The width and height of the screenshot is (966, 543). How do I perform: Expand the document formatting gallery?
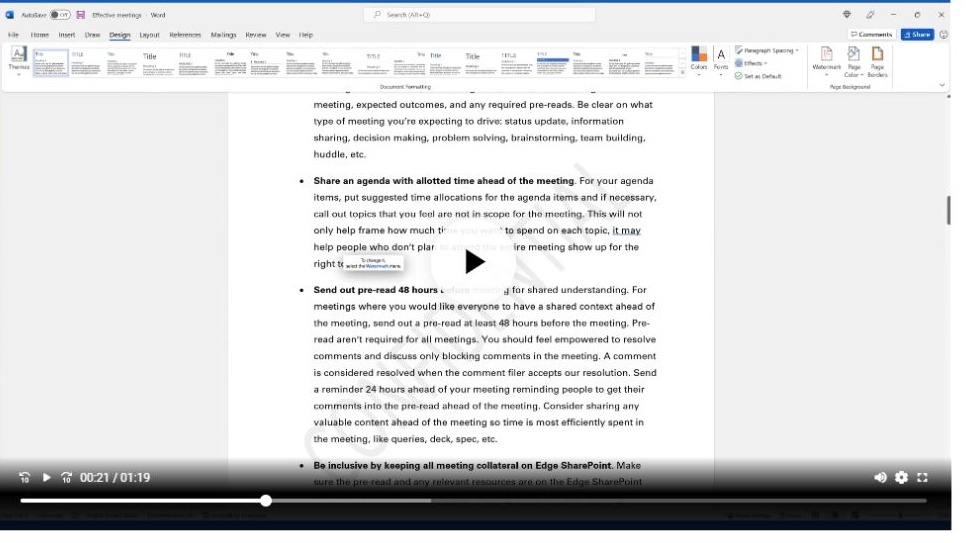pos(682,73)
